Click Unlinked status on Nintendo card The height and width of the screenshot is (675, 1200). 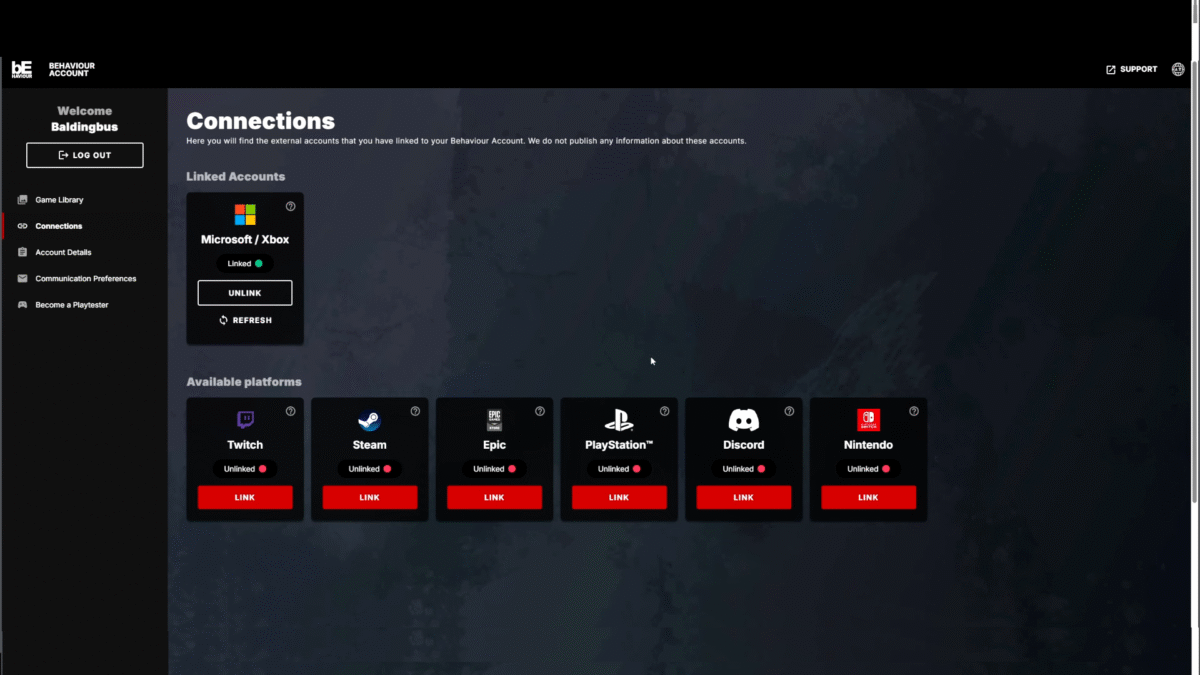868,469
